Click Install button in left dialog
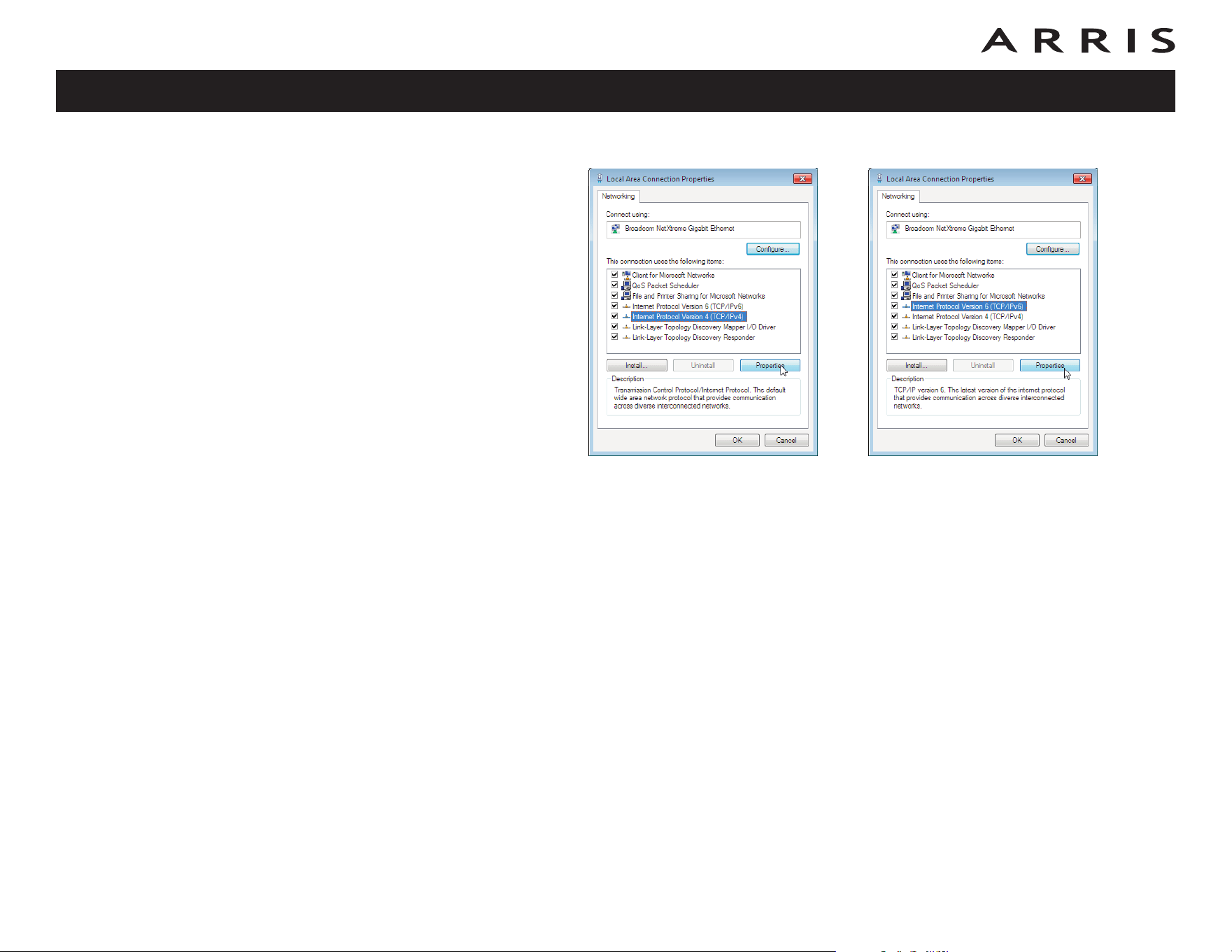 tap(637, 366)
